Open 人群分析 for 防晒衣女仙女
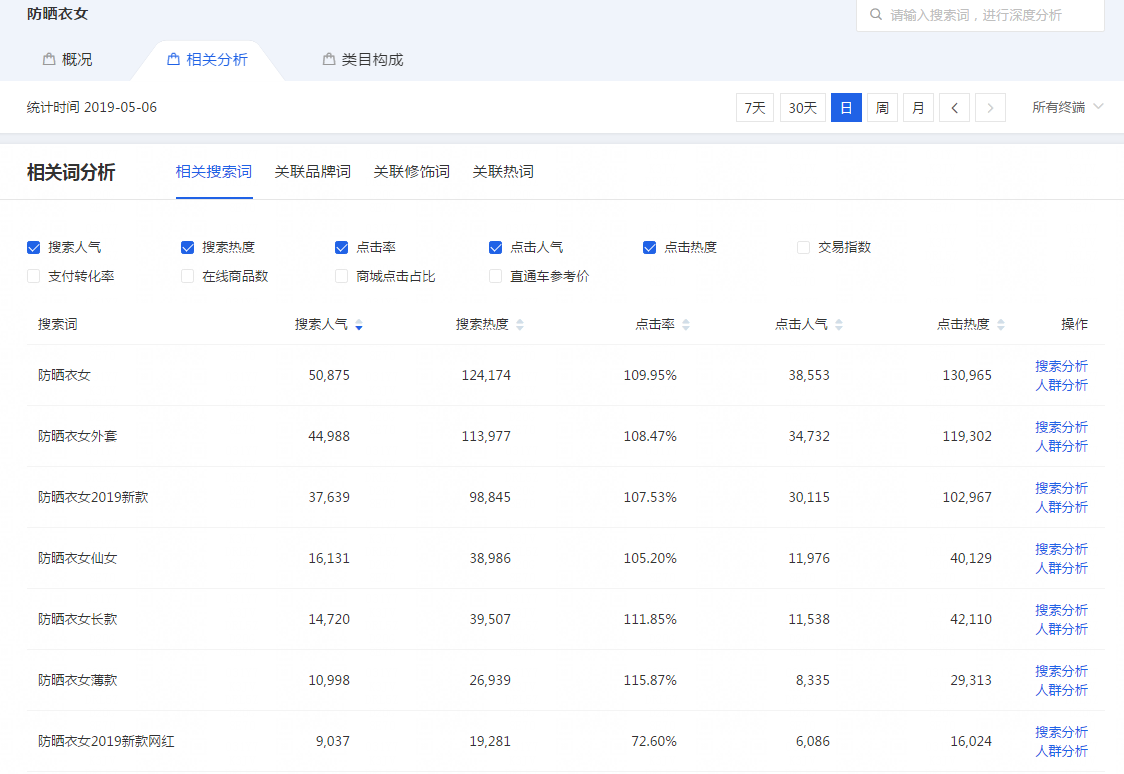This screenshot has height=774, width=1124. click(x=1061, y=568)
